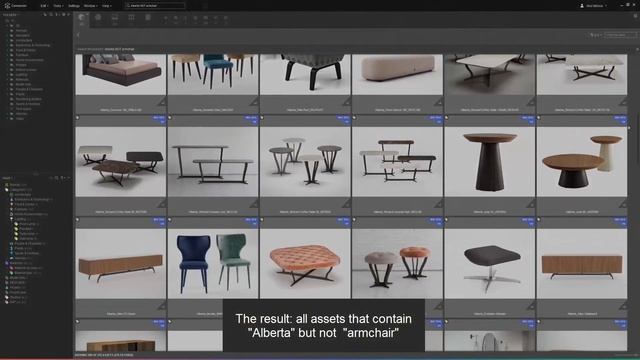Select the blue and green chairs thumbnail
The height and width of the screenshot is (360, 640).
213,263
